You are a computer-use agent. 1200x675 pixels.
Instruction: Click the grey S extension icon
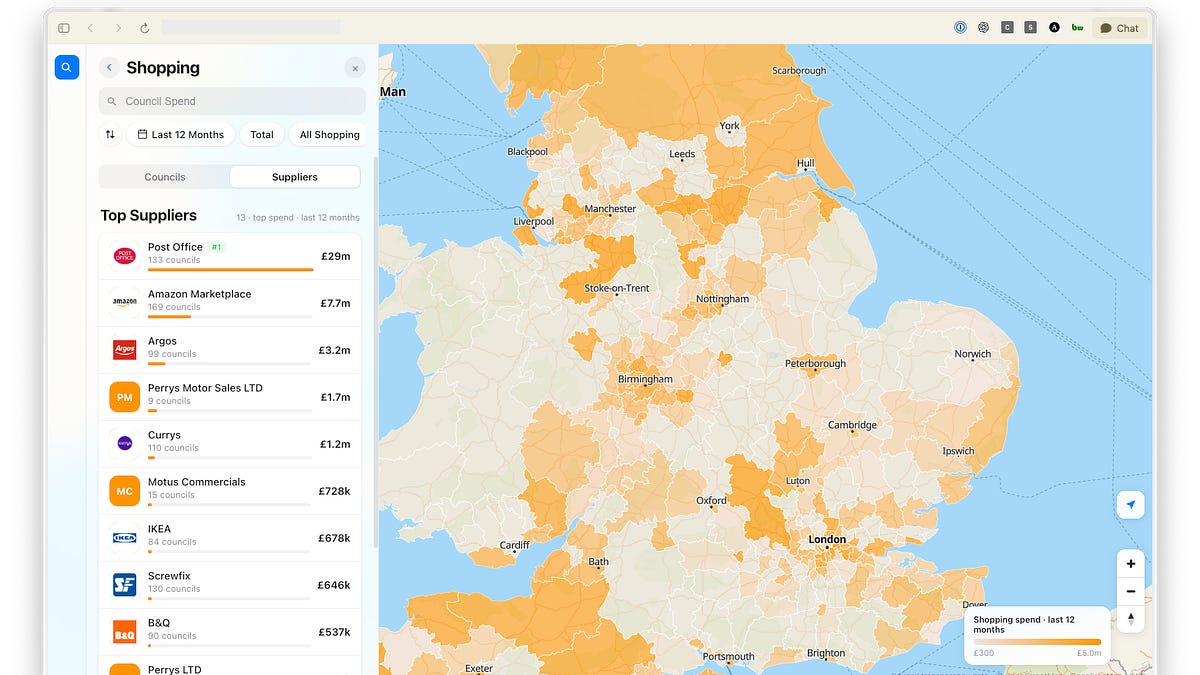coord(1030,28)
